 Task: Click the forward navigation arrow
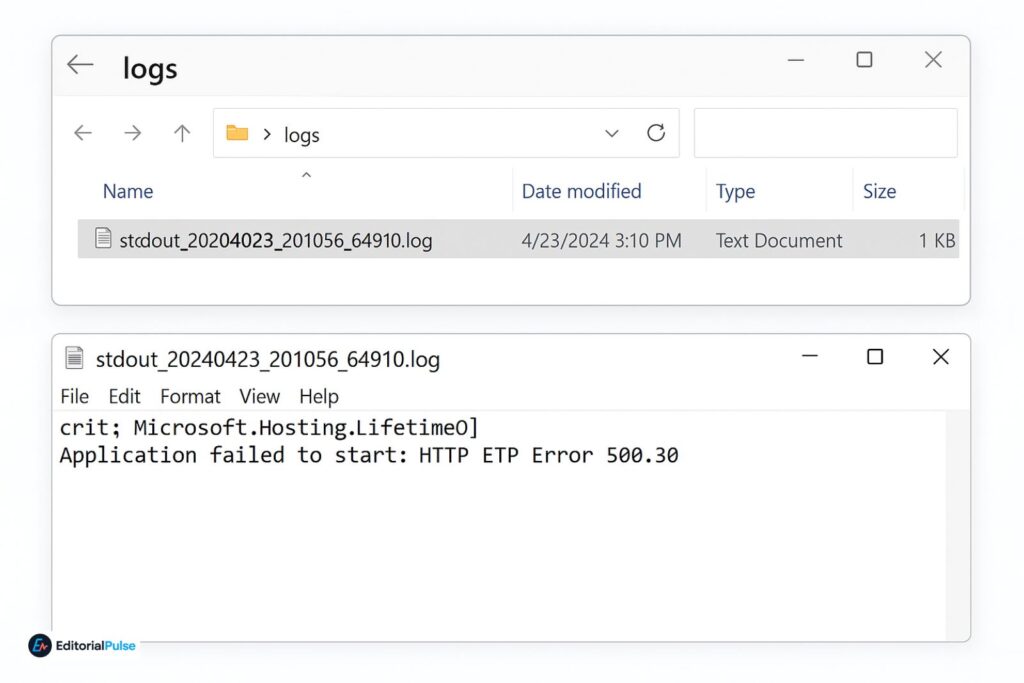(133, 133)
